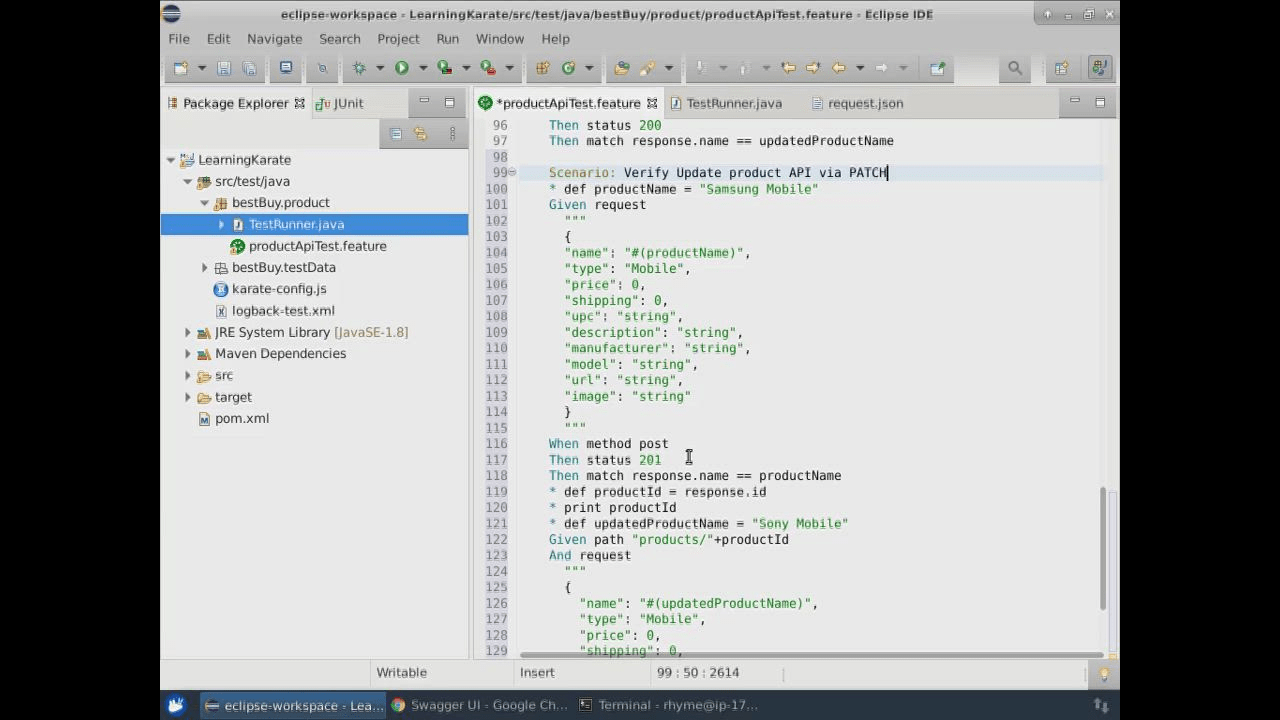Open the Package Explorer view menu
The width and height of the screenshot is (1280, 720).
452,133
